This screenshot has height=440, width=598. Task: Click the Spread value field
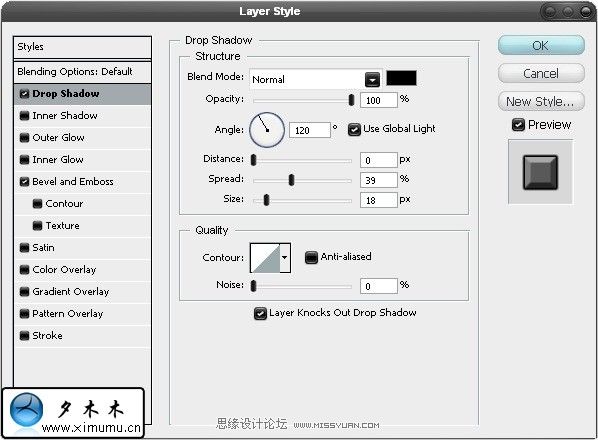tap(379, 180)
